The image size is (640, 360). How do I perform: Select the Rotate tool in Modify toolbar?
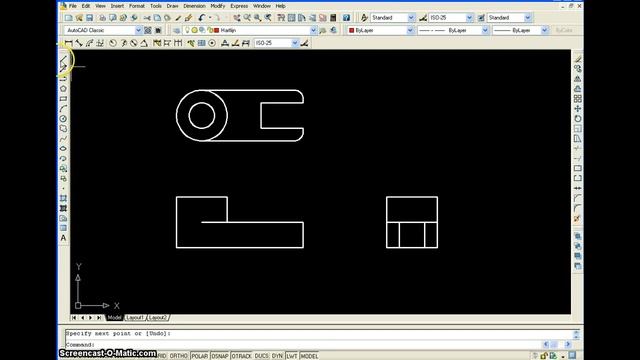(x=578, y=119)
